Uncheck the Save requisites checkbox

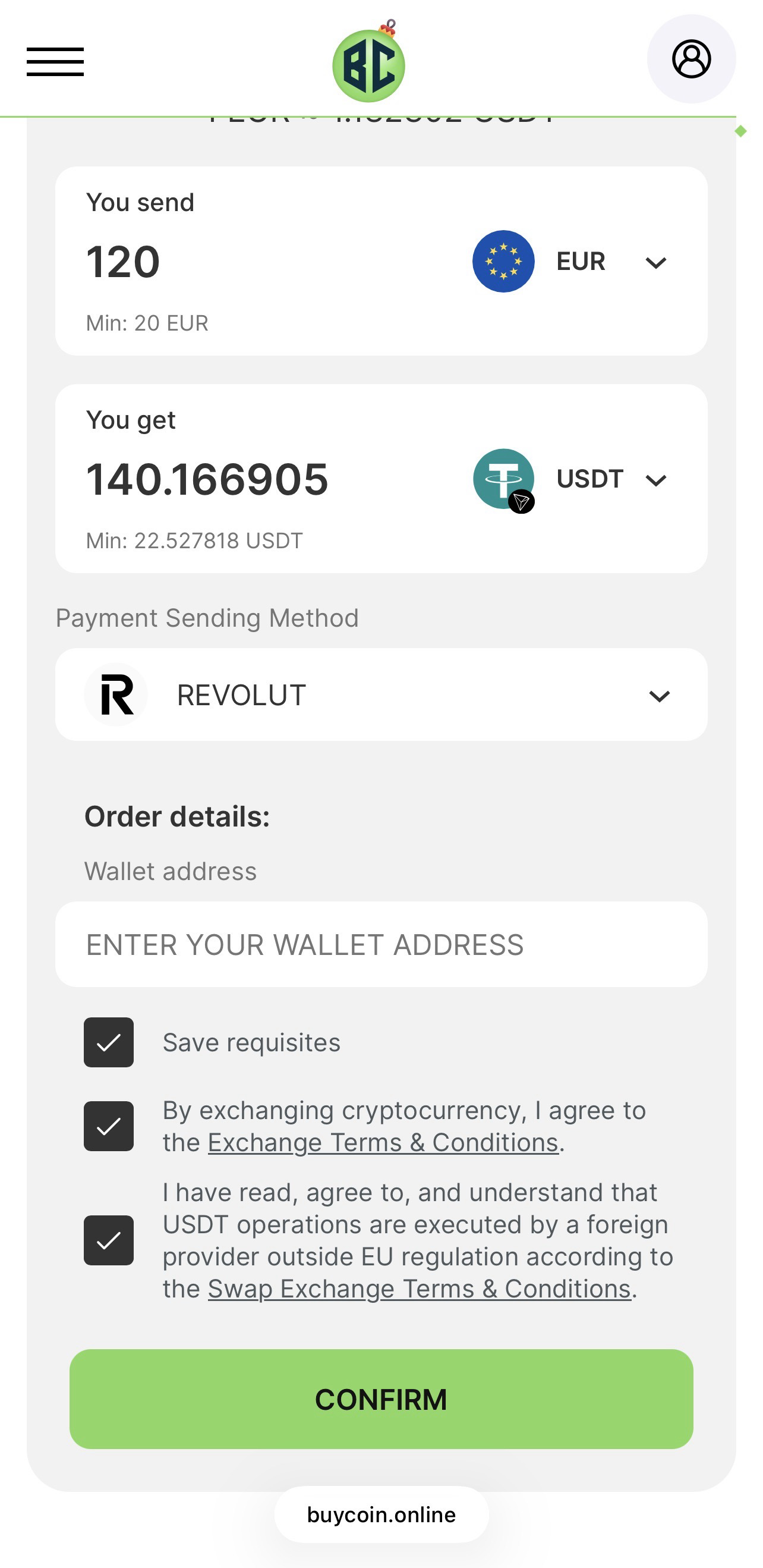109,1042
